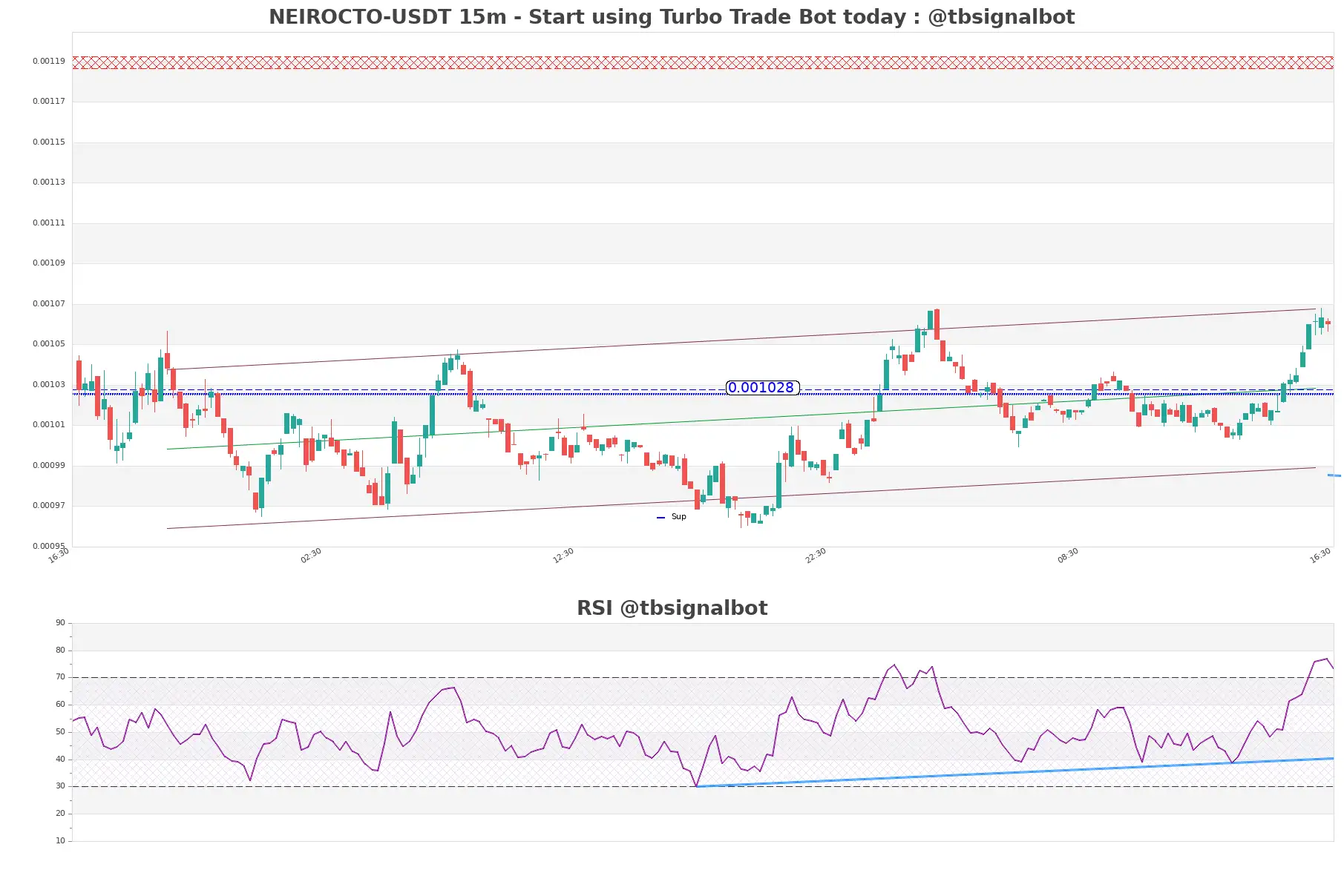Click the RSI 90 axis label

(60, 623)
